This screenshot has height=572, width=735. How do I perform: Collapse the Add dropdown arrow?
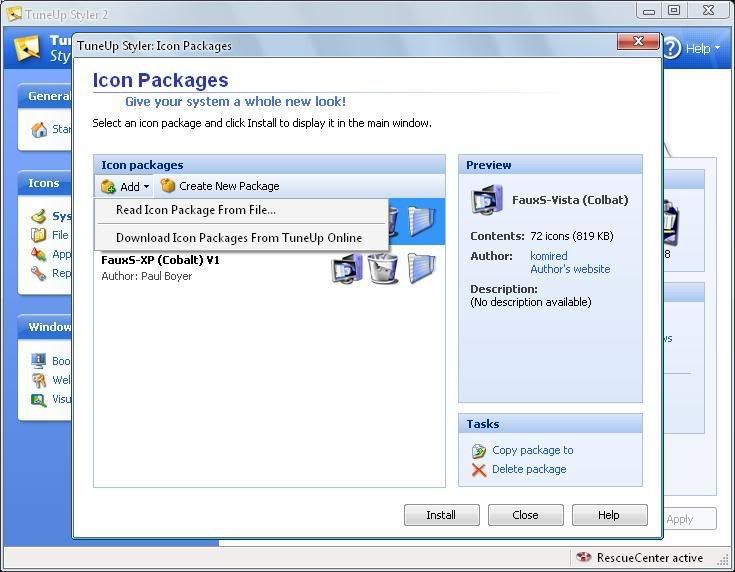(146, 187)
